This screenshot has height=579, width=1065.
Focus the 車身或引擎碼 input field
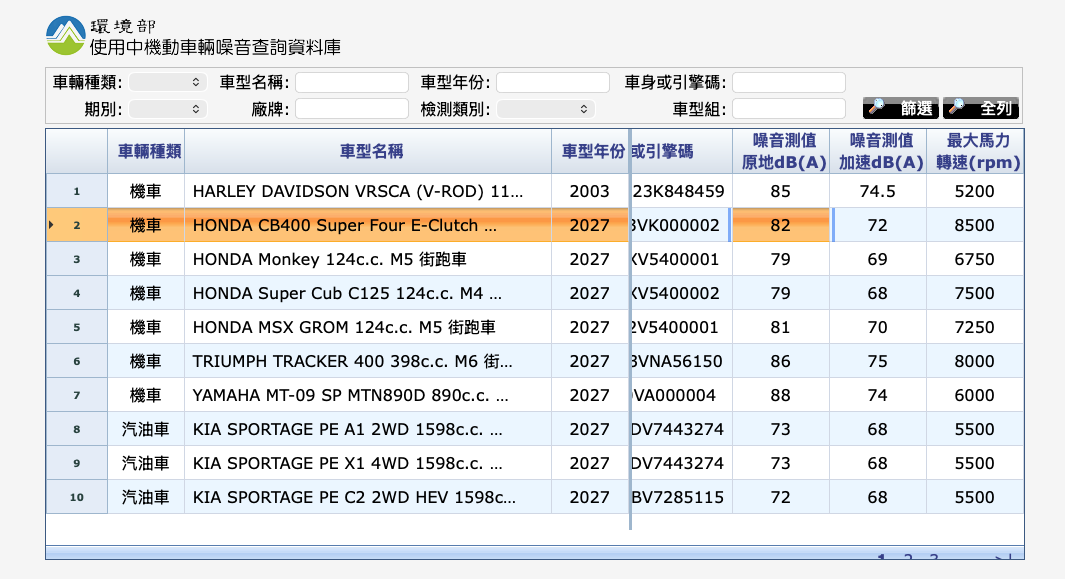tap(789, 82)
